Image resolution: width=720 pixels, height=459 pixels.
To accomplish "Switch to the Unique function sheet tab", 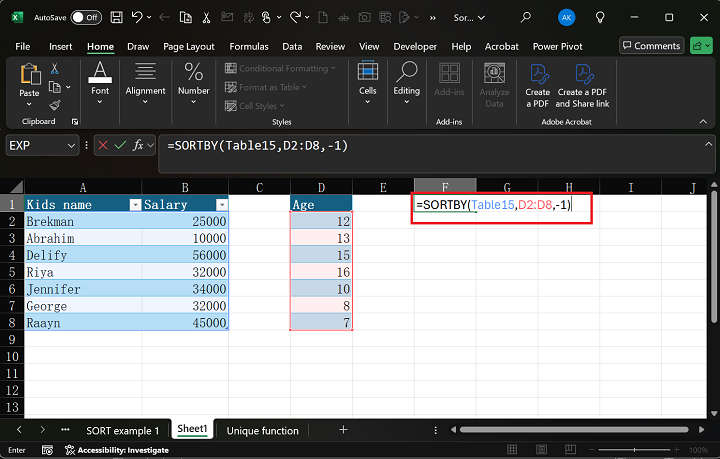I will (262, 430).
